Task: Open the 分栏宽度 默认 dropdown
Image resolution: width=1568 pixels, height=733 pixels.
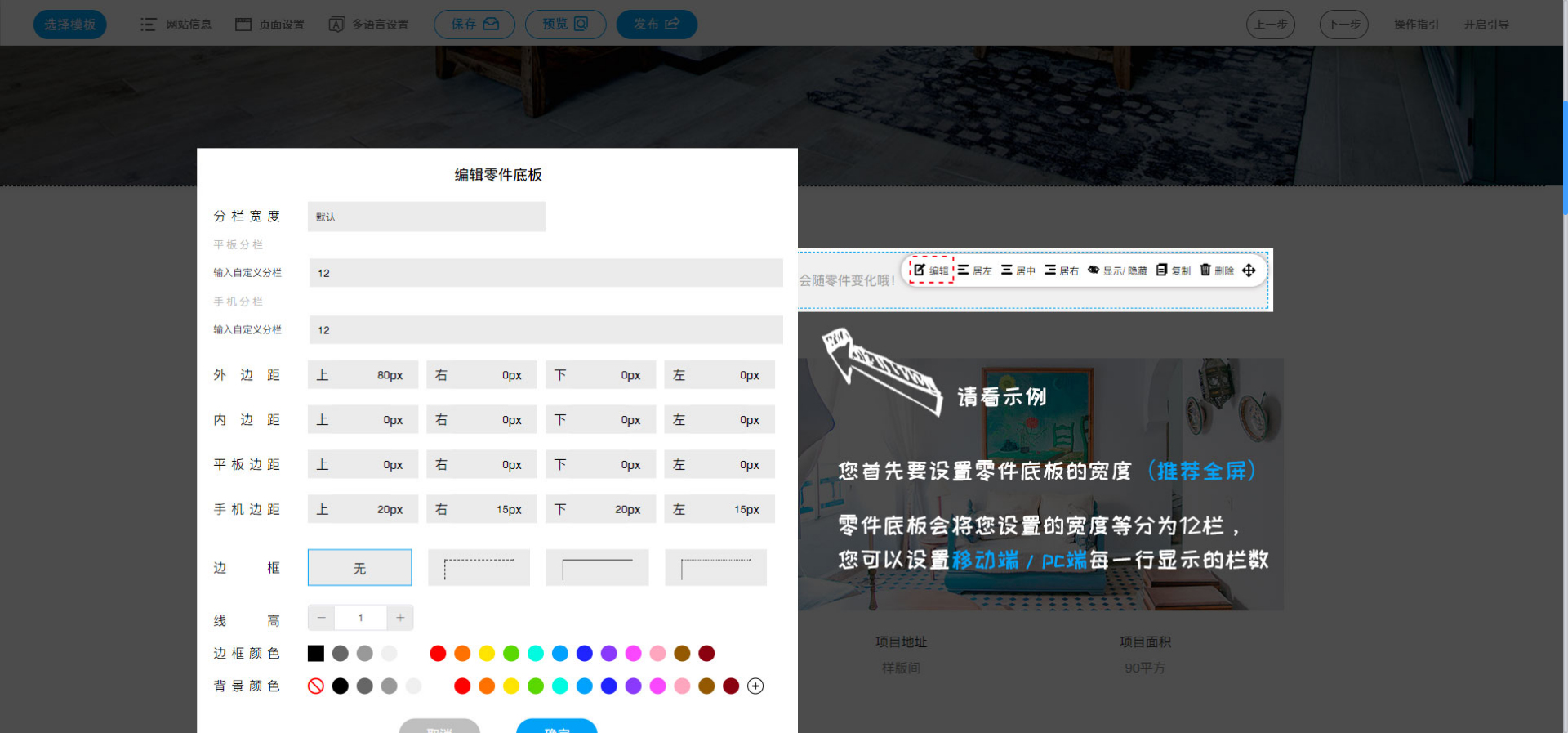Action: [426, 217]
